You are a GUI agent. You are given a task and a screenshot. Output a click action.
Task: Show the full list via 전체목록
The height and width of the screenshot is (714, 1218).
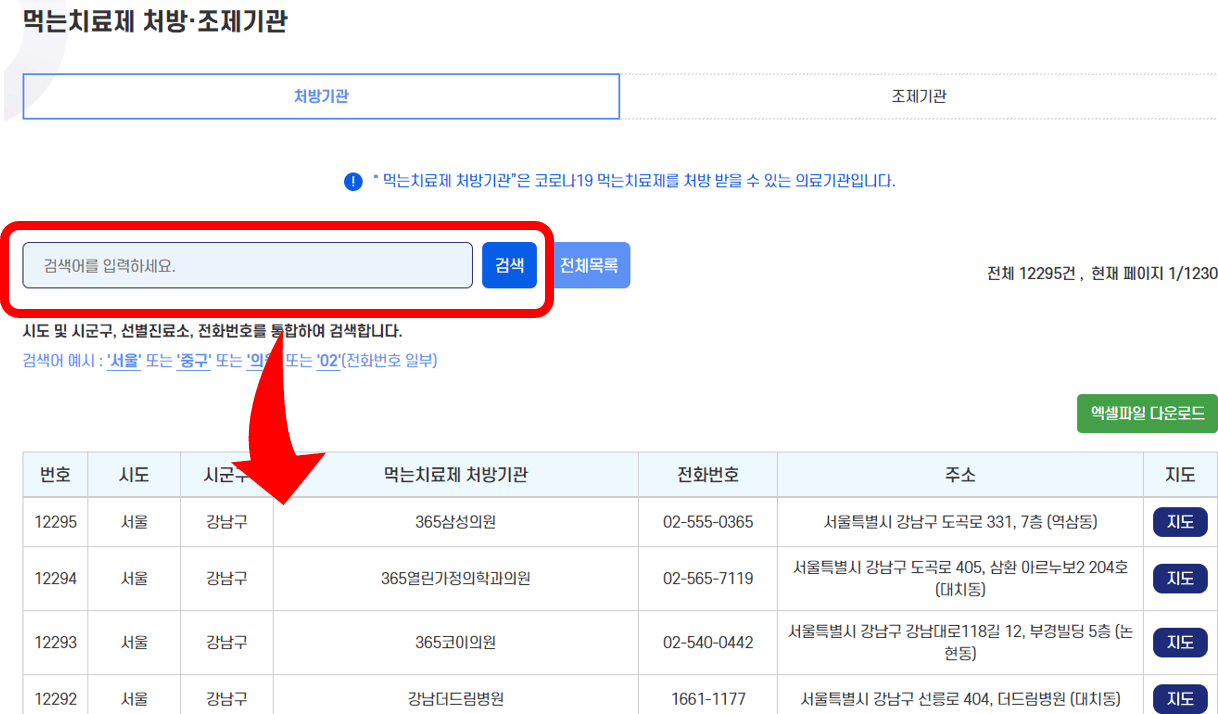590,264
